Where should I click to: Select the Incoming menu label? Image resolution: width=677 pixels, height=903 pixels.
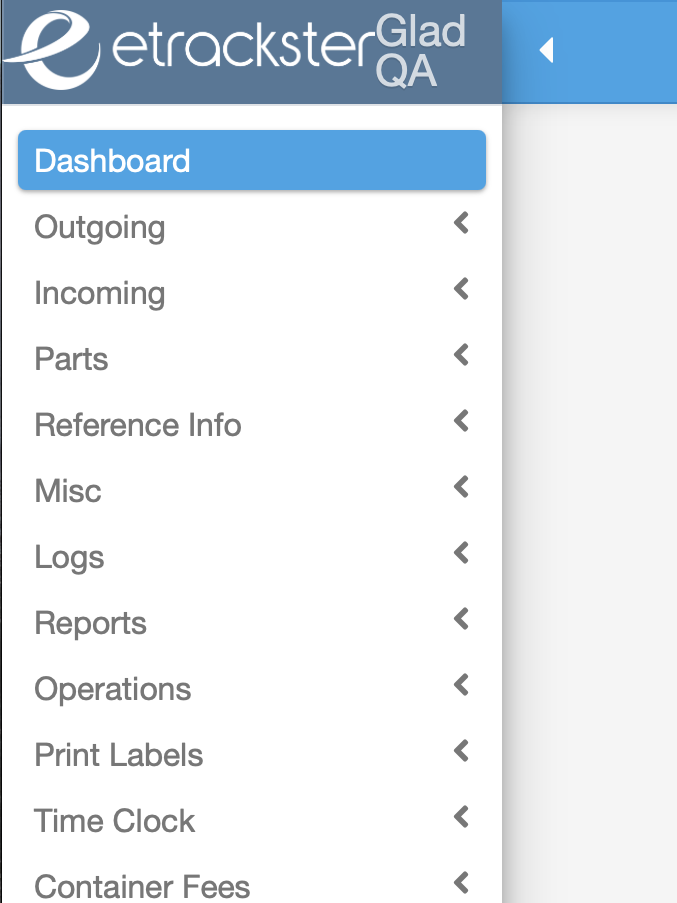[100, 293]
